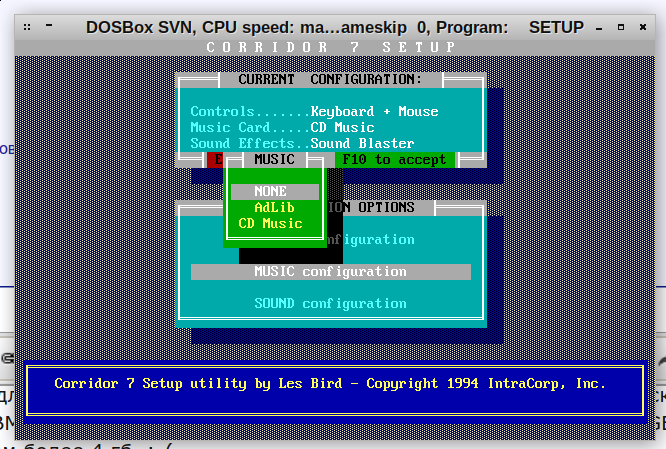Click the MUSIC popup title
This screenshot has width=666, height=449.
click(274, 160)
